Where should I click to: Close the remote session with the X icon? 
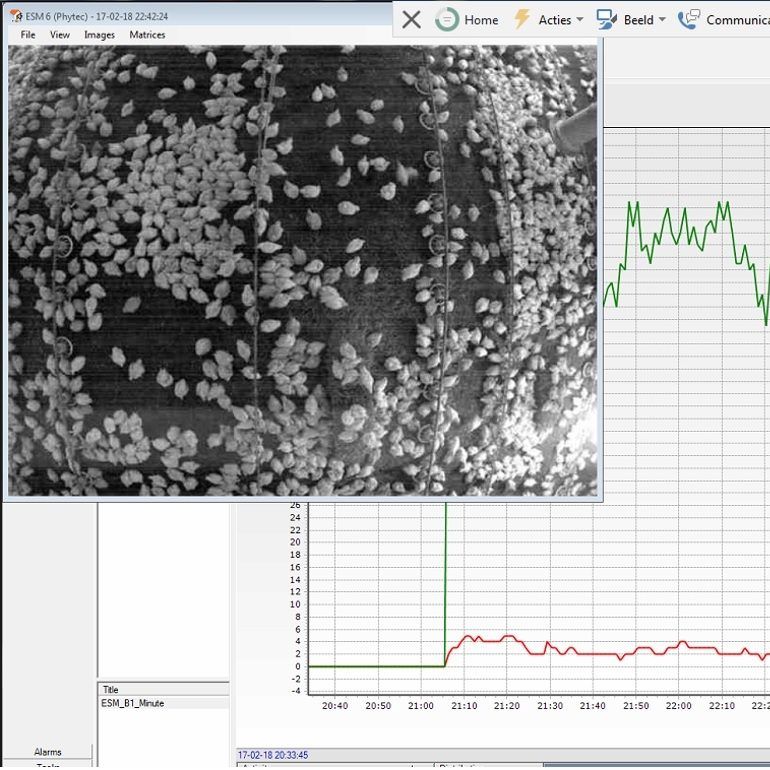tap(411, 20)
